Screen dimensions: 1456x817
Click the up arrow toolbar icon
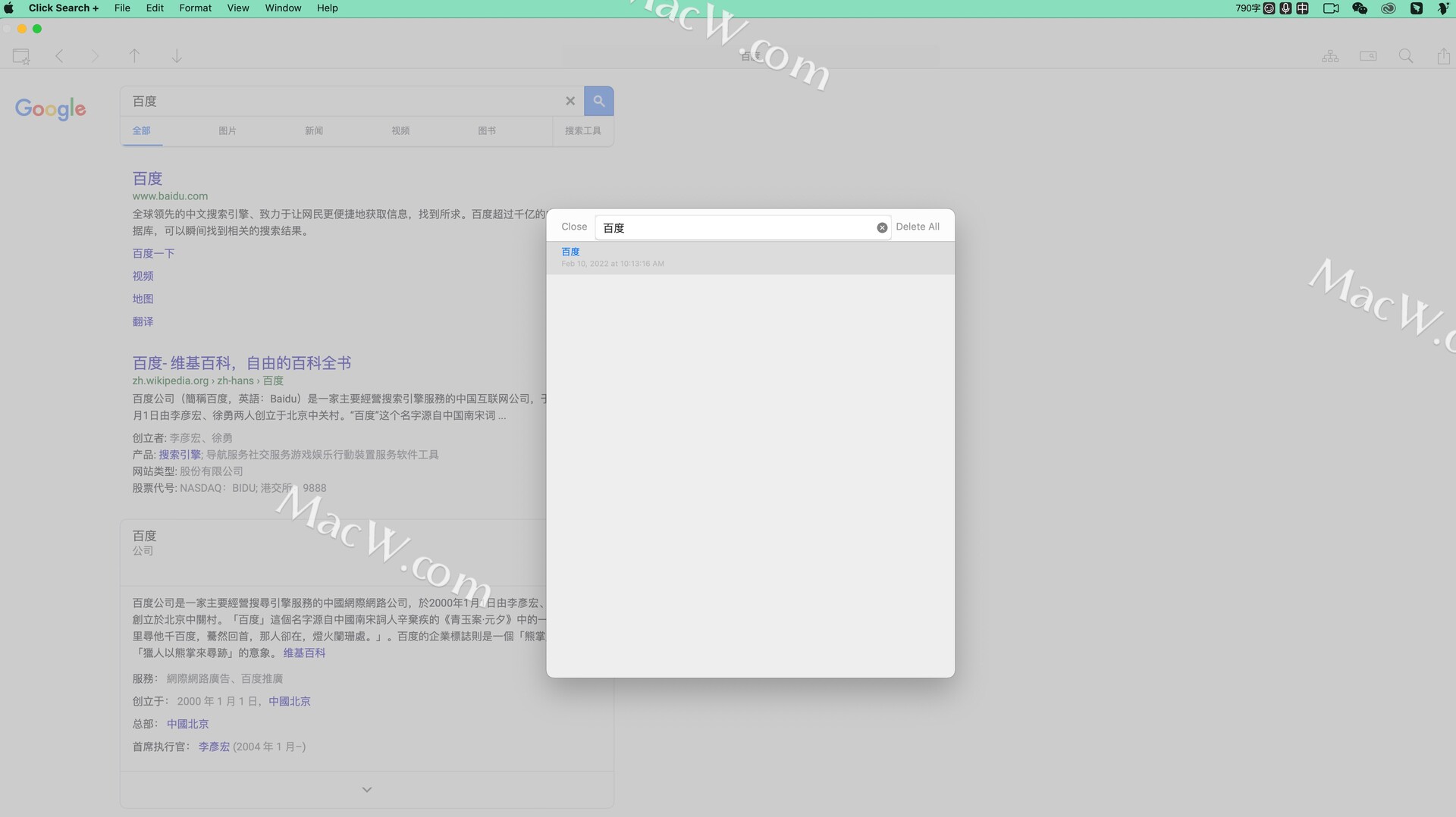(134, 56)
